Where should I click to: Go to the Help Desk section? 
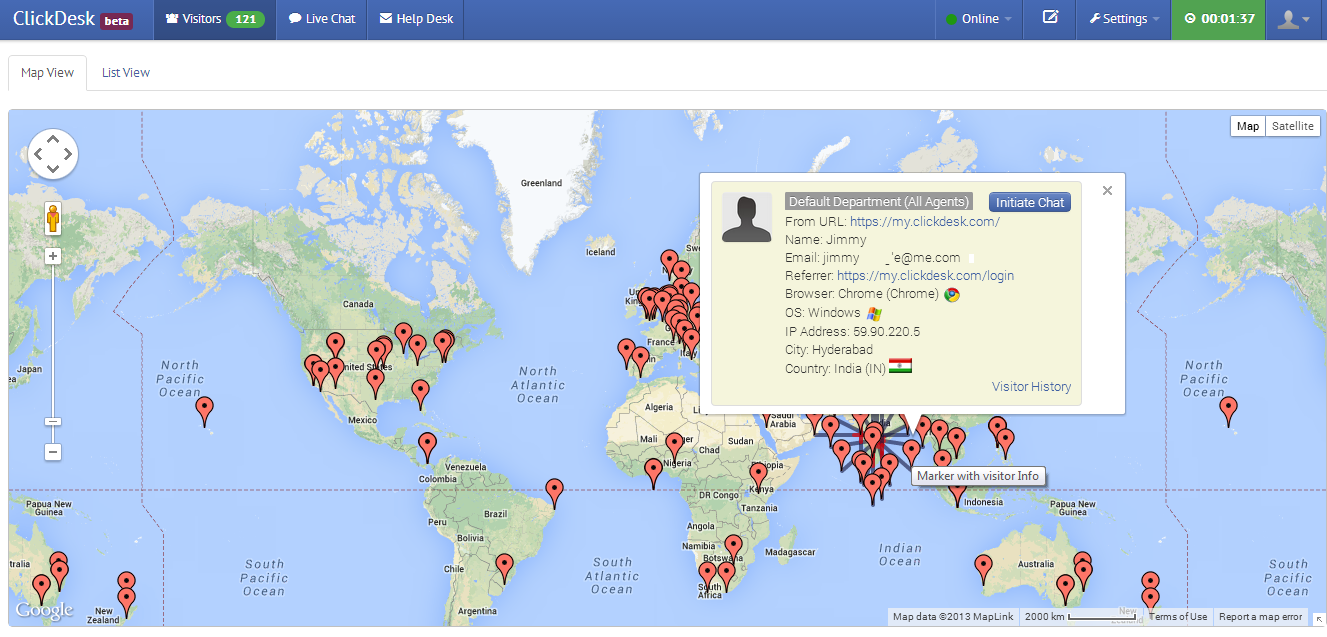(417, 19)
